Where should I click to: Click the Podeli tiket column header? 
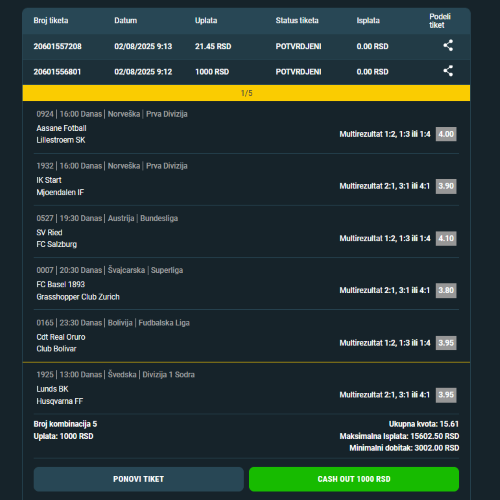tap(440, 21)
